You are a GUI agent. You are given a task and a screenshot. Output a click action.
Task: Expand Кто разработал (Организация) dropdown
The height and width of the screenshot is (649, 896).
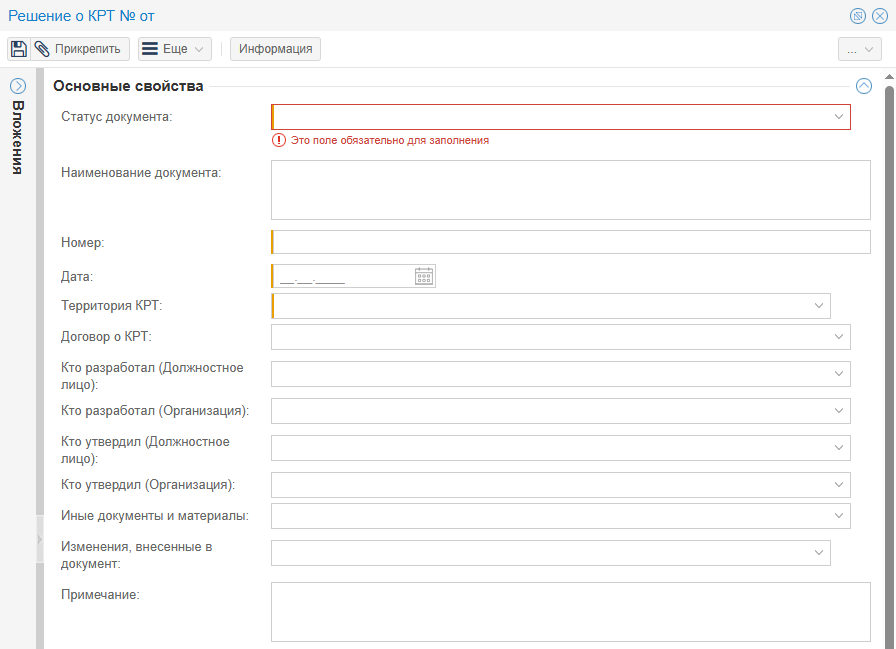click(839, 411)
